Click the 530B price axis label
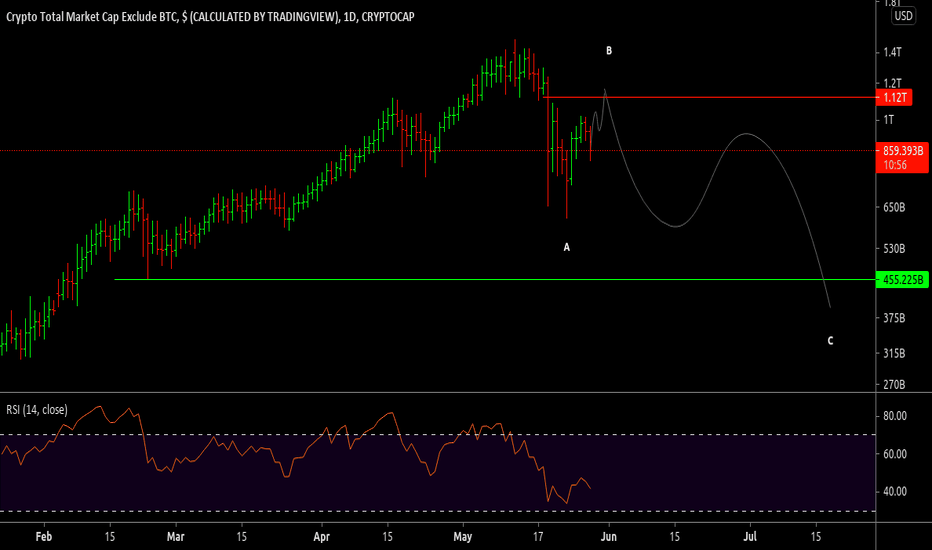This screenshot has width=932, height=550. pos(894,249)
